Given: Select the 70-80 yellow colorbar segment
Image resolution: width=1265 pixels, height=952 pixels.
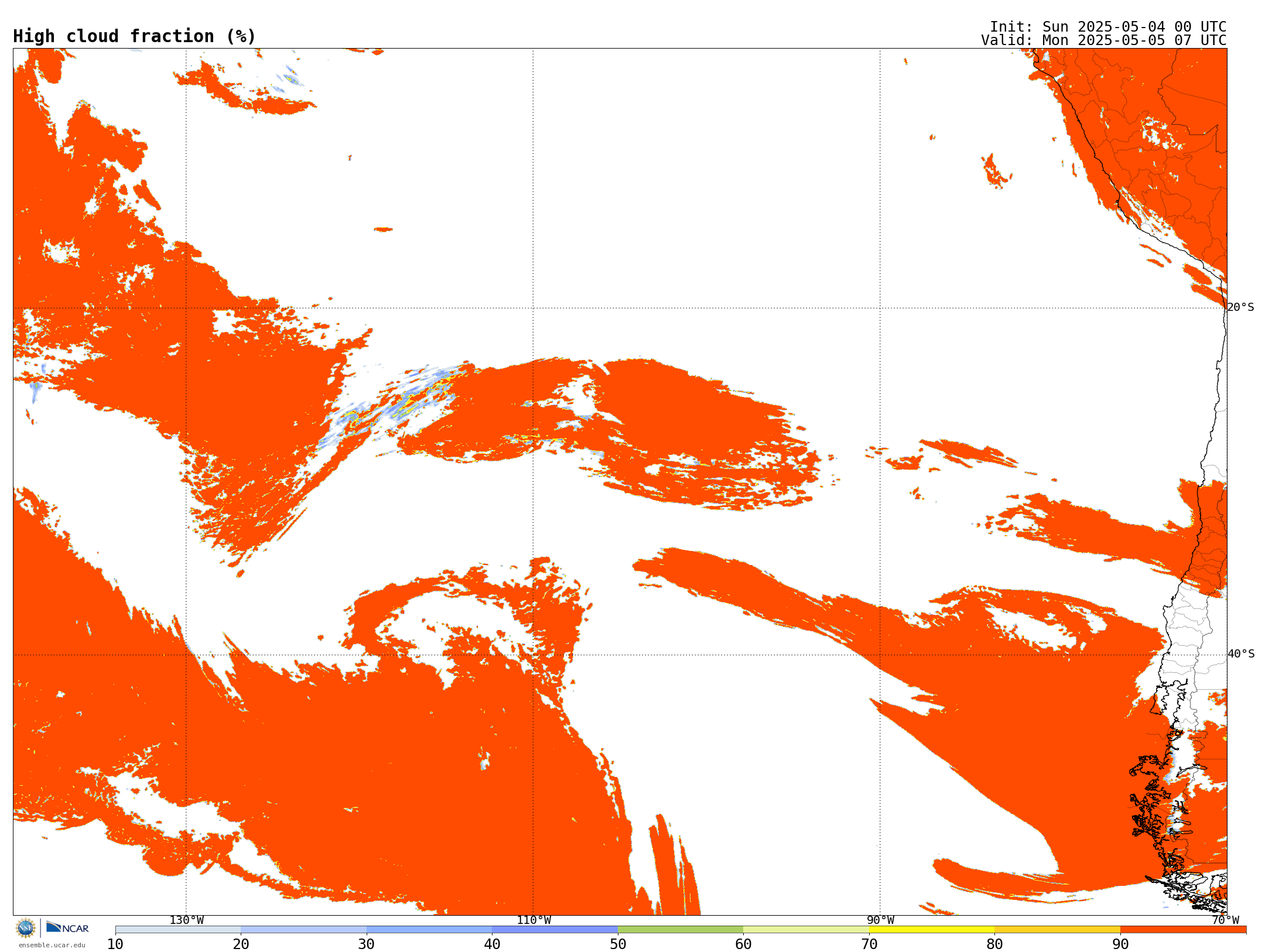Looking at the screenshot, I should click(x=932, y=930).
